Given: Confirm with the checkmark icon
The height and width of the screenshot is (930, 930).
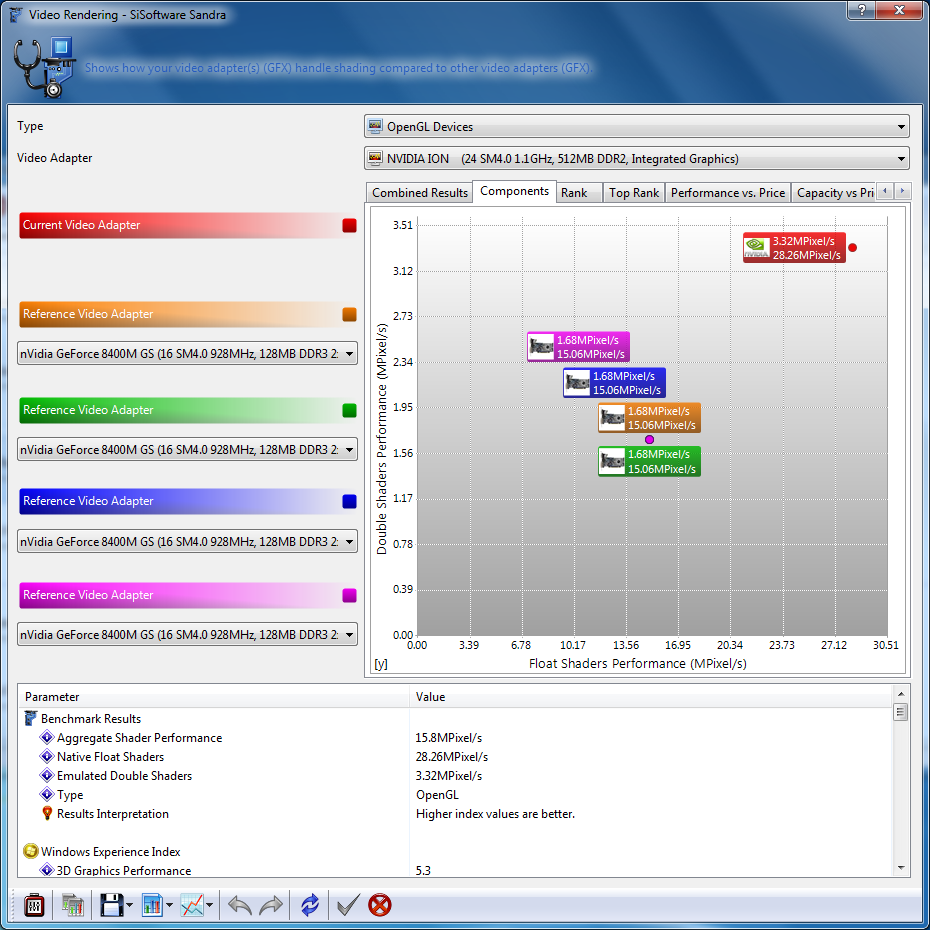Looking at the screenshot, I should coord(348,906).
